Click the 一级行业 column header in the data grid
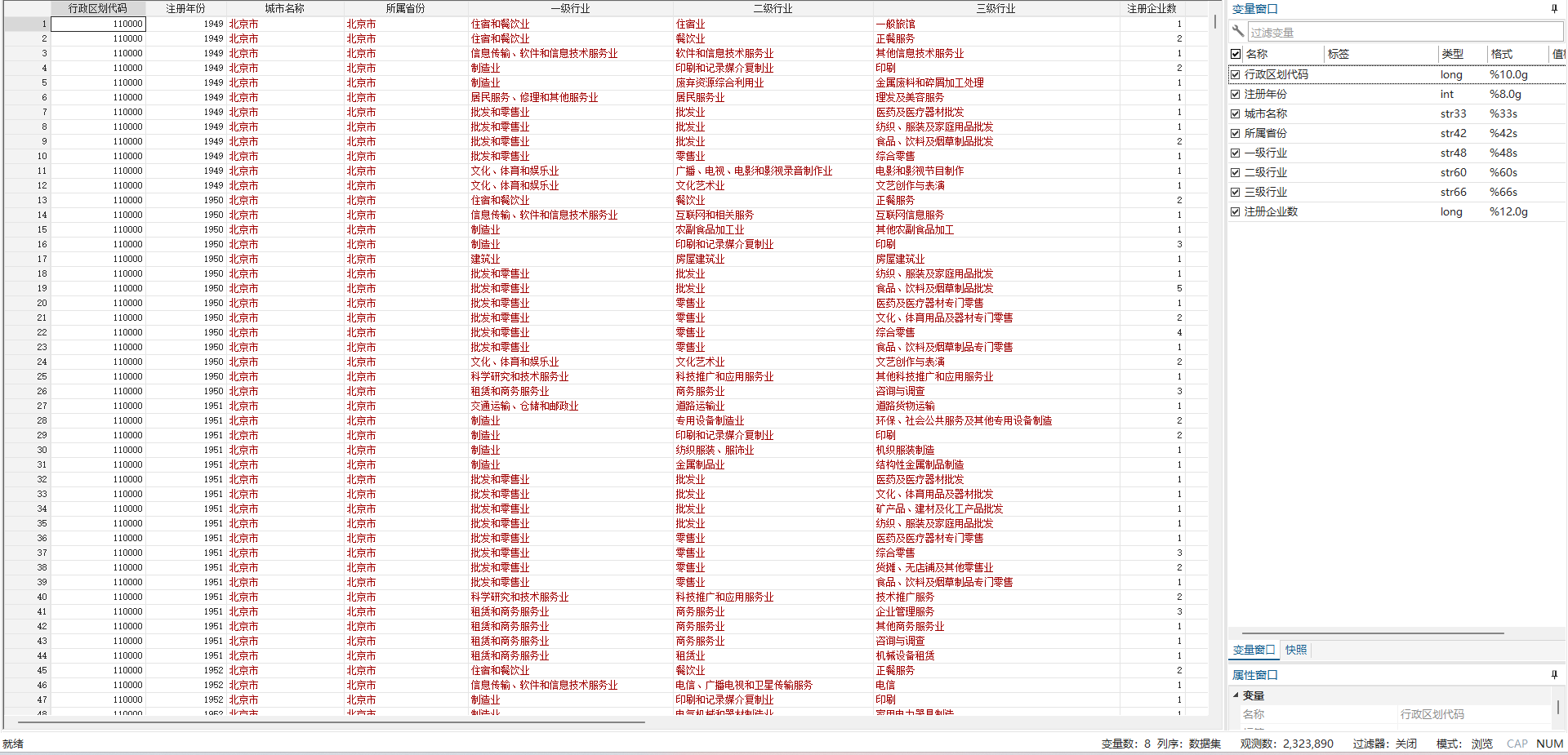 570,8
